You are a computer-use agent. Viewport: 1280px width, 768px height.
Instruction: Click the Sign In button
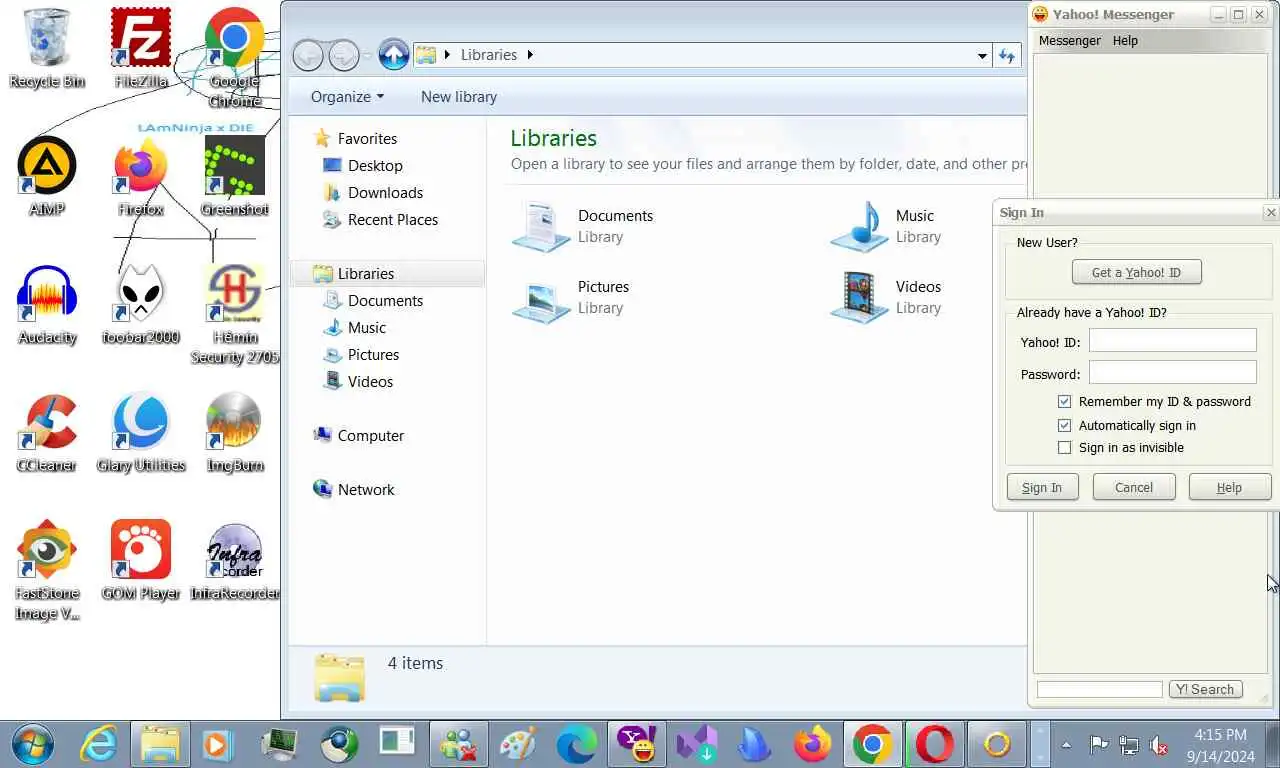tap(1042, 487)
